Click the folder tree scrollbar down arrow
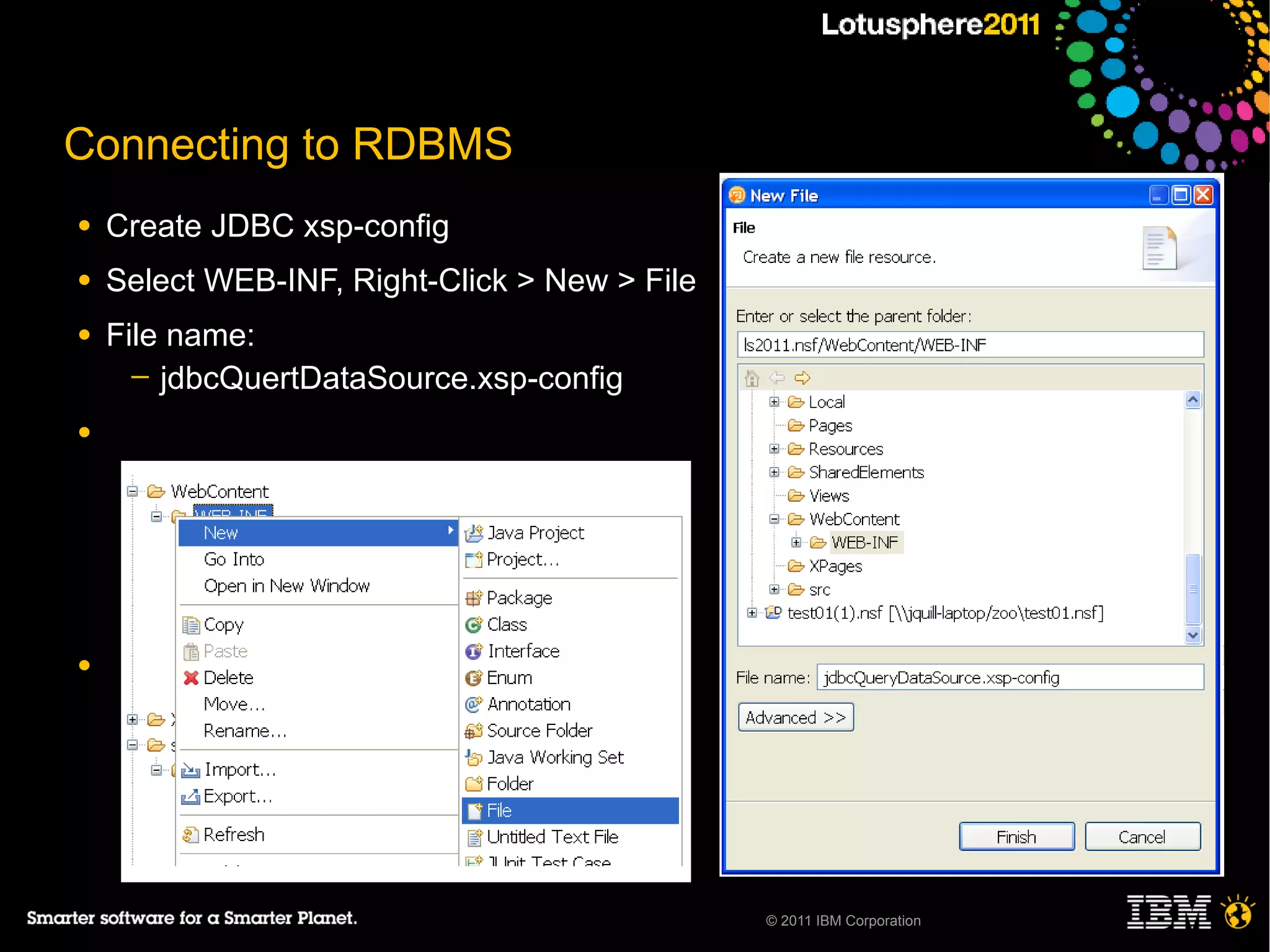1270x952 pixels. pyautogui.click(x=1192, y=635)
